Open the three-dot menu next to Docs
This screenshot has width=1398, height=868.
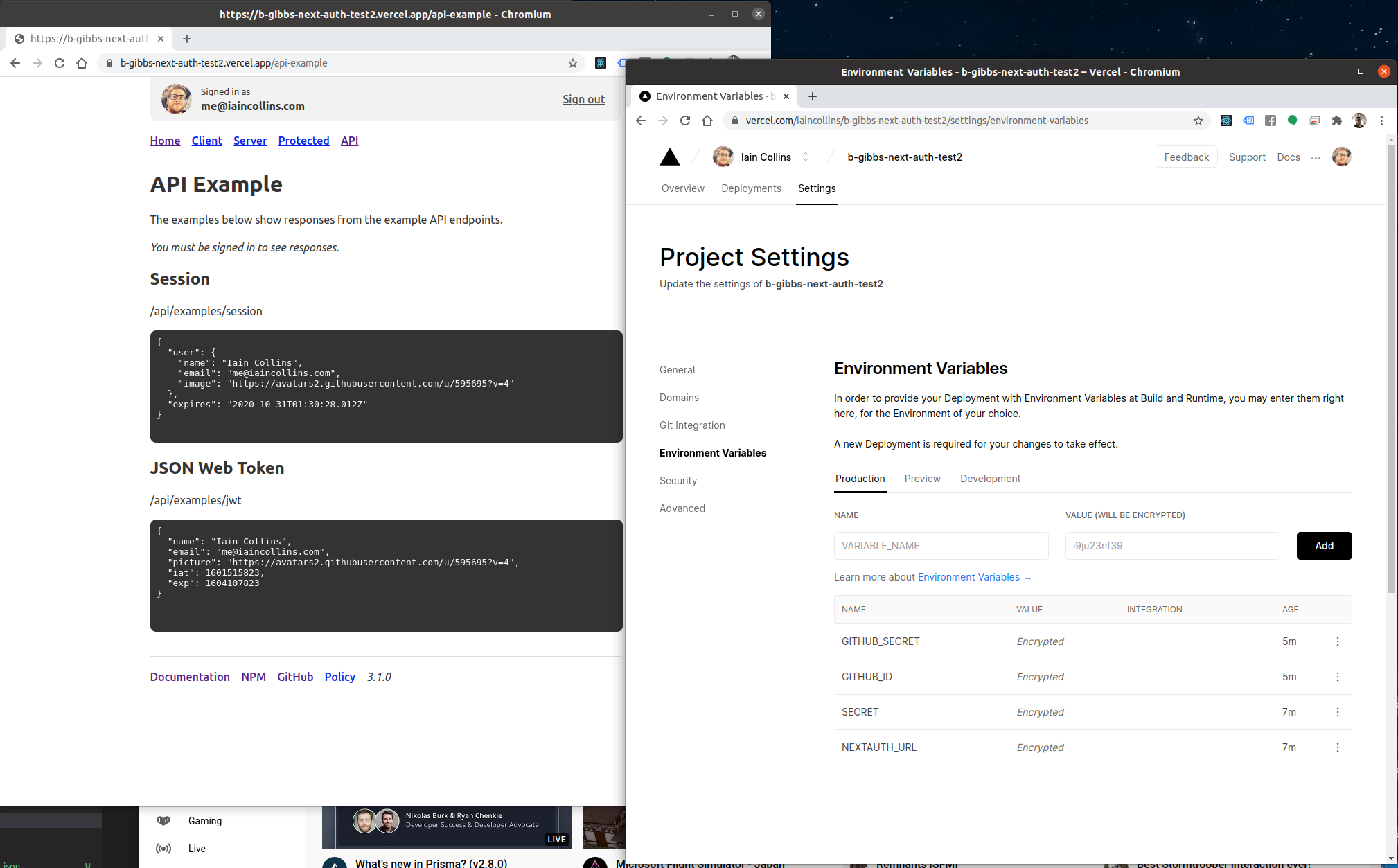click(1316, 158)
